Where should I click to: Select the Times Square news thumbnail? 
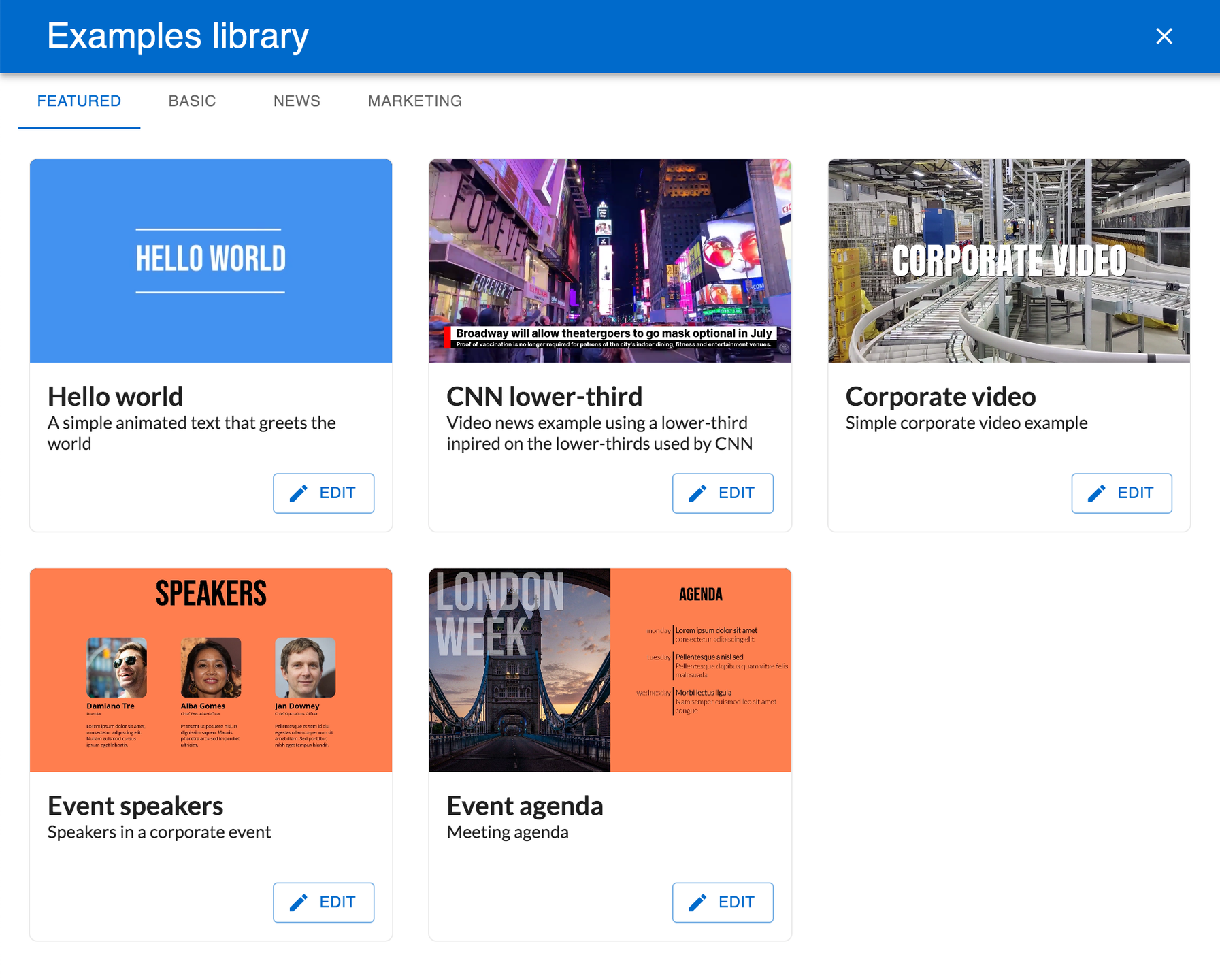610,261
